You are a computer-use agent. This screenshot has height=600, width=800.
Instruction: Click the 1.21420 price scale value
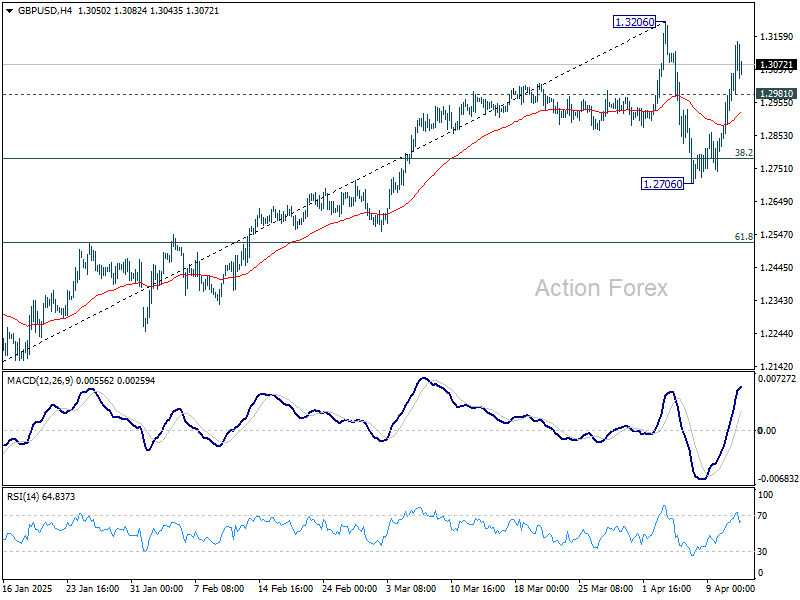point(777,366)
